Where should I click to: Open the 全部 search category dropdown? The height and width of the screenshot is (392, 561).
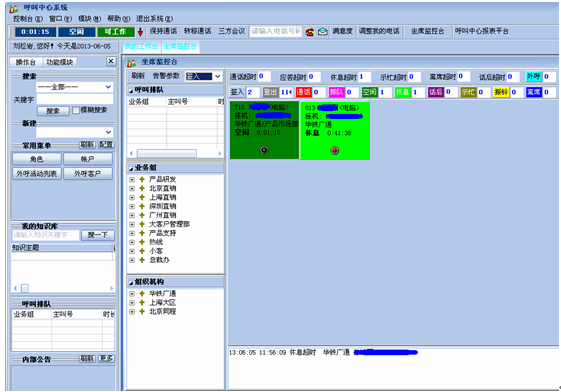coord(74,87)
